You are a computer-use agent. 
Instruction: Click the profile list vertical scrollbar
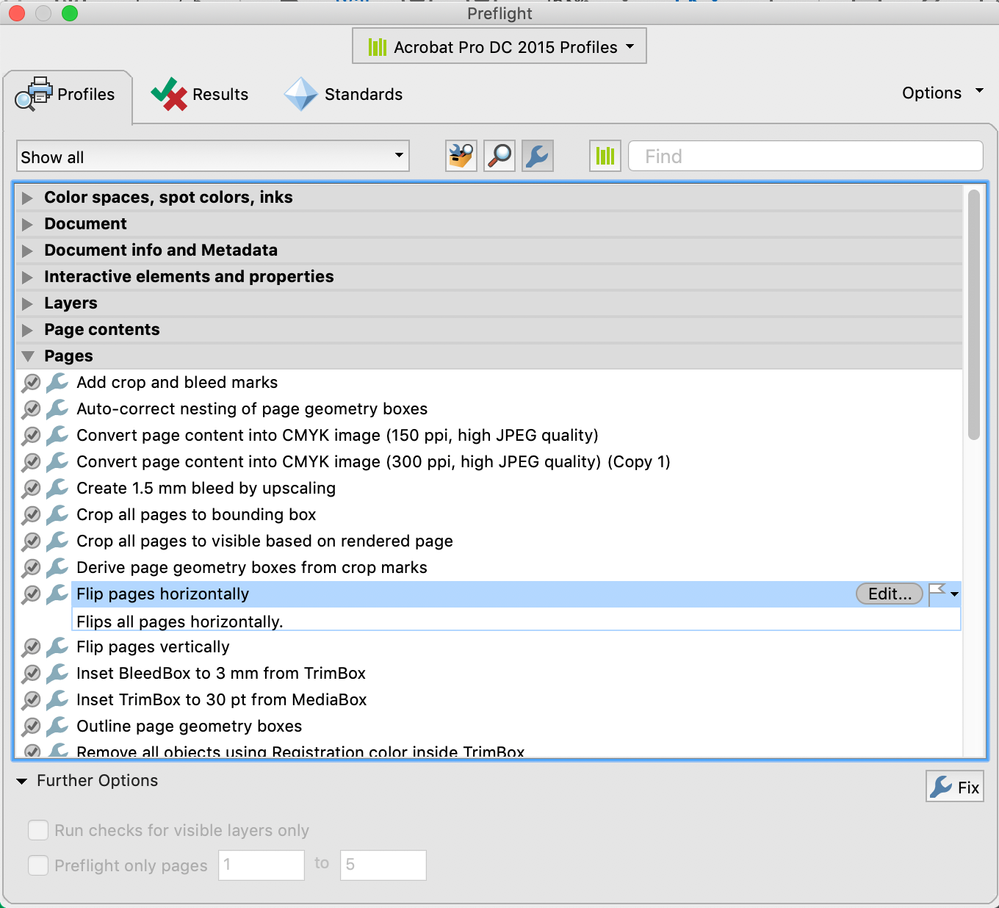[x=974, y=315]
